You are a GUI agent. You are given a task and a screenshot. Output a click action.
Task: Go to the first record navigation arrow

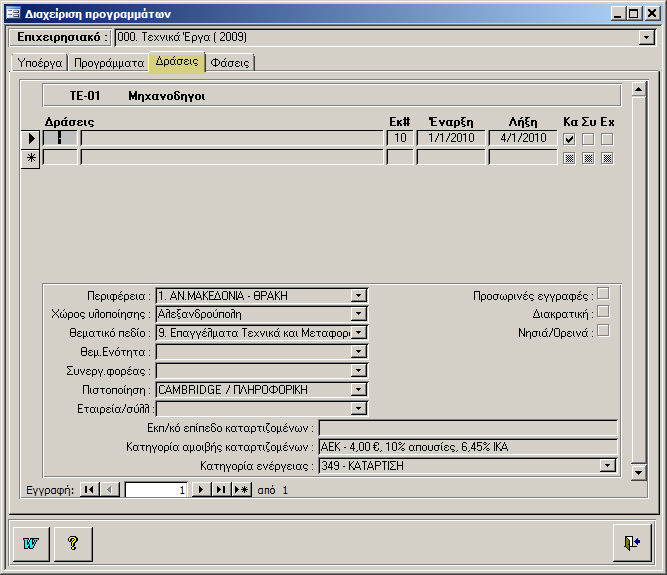89,490
